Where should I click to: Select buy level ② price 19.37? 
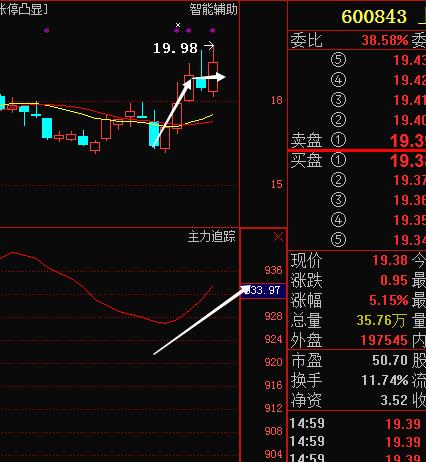tap(409, 180)
